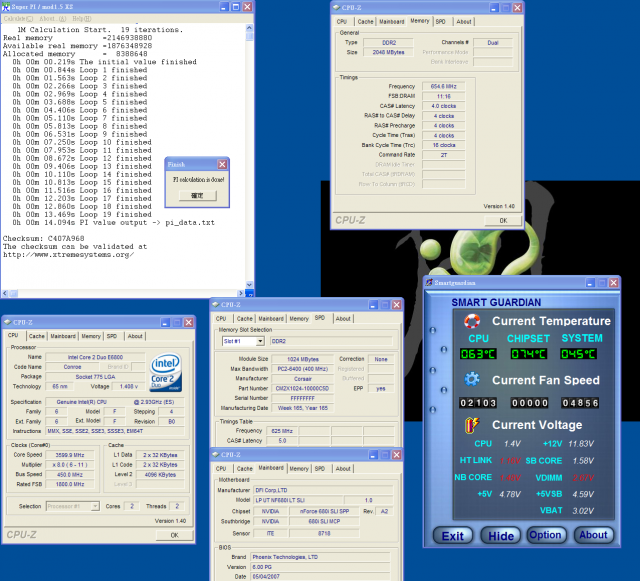Click Super PI horizontal scrollbar left arrow
This screenshot has width=640, height=581.
[5, 293]
